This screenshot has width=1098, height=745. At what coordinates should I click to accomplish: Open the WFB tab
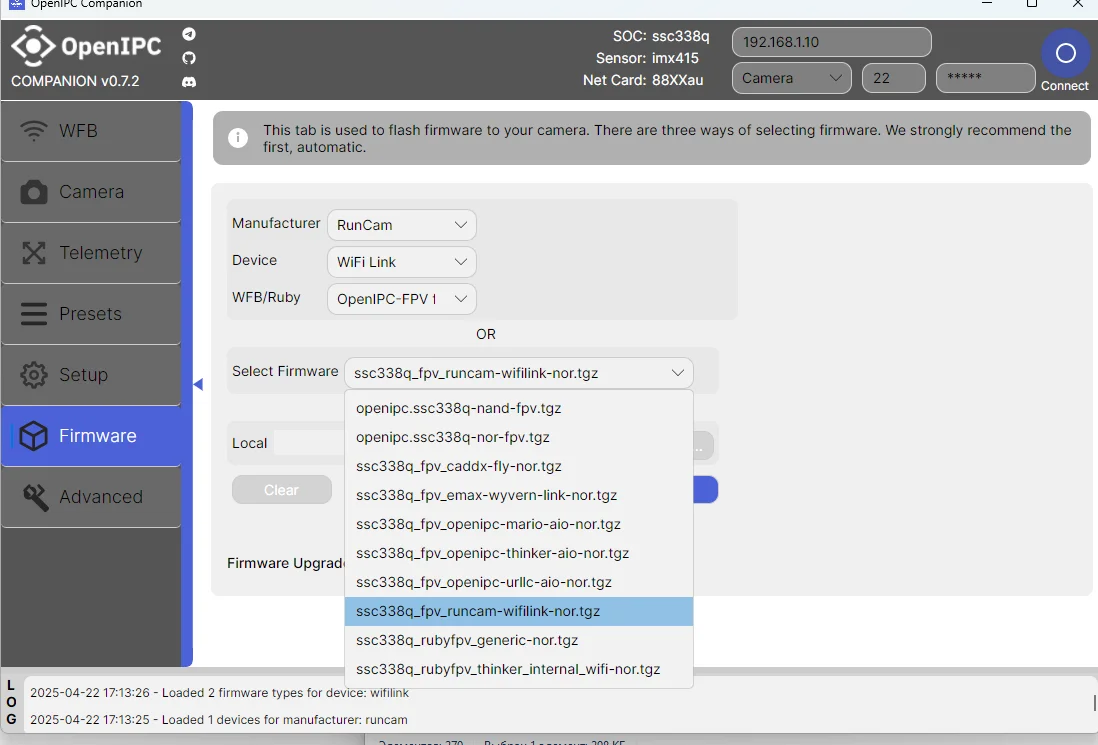(x=91, y=131)
